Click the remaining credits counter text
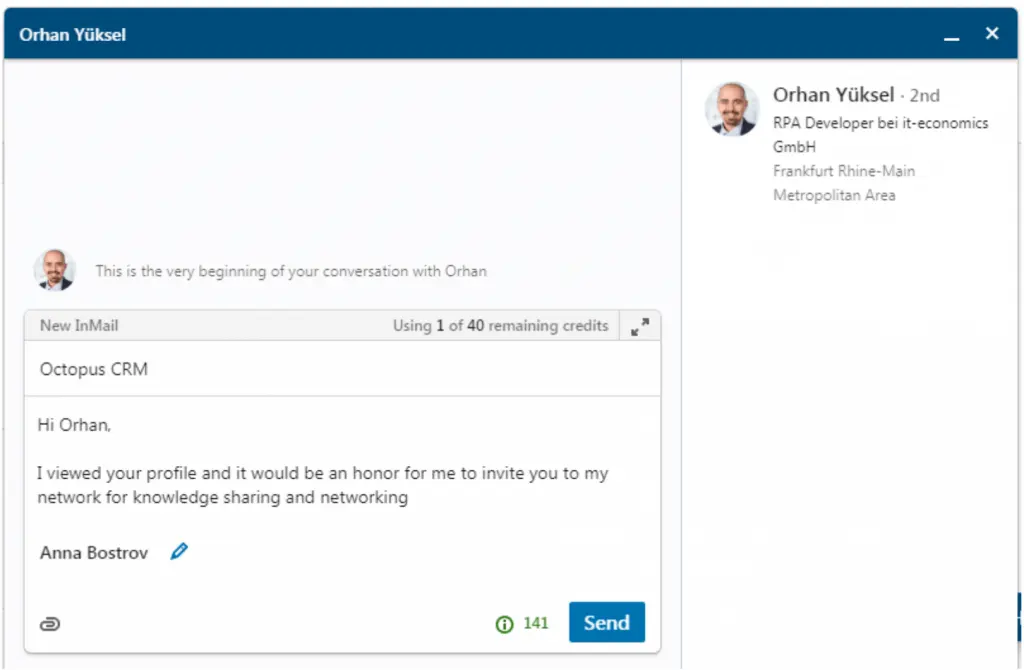Screen dimensions: 1024x670 (x=500, y=326)
